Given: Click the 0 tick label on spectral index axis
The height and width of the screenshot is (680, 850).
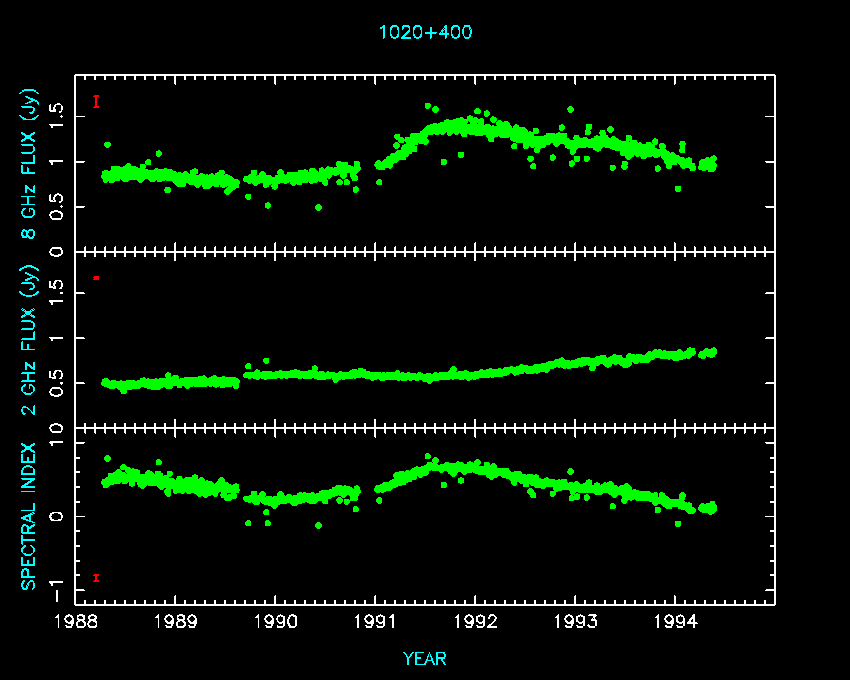Looking at the screenshot, I should click(x=59, y=516).
